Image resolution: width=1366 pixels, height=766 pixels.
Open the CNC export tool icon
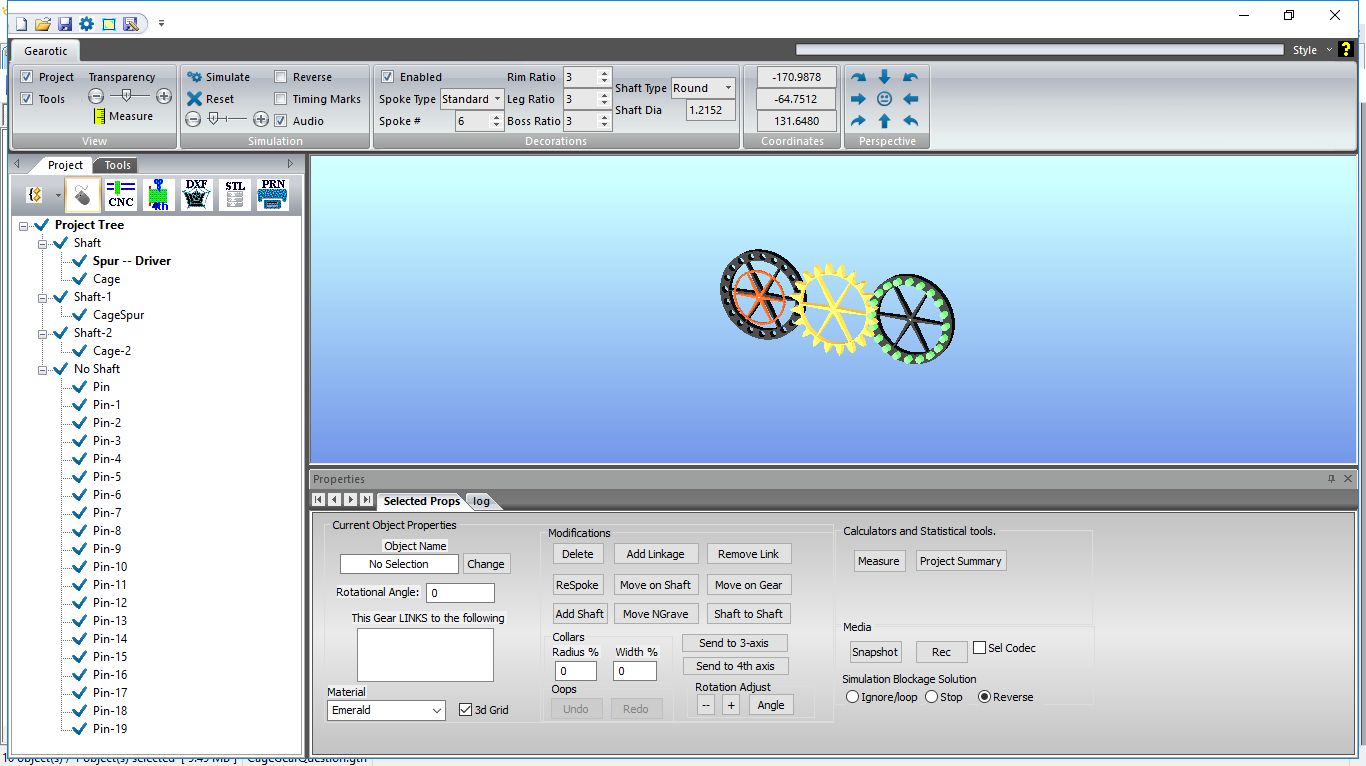[121, 194]
